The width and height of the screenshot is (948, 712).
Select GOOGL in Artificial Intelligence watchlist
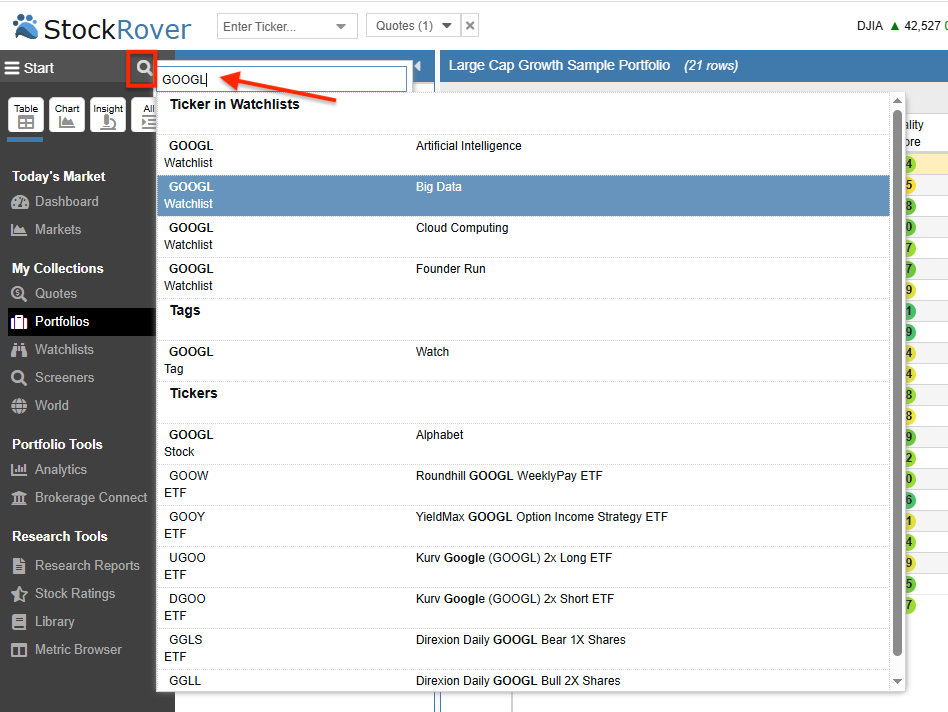point(523,154)
